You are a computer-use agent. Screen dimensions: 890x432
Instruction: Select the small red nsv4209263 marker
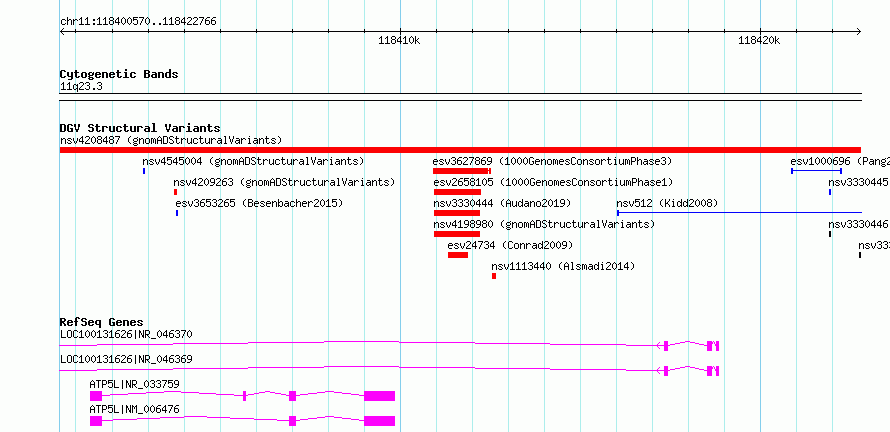coord(175,192)
